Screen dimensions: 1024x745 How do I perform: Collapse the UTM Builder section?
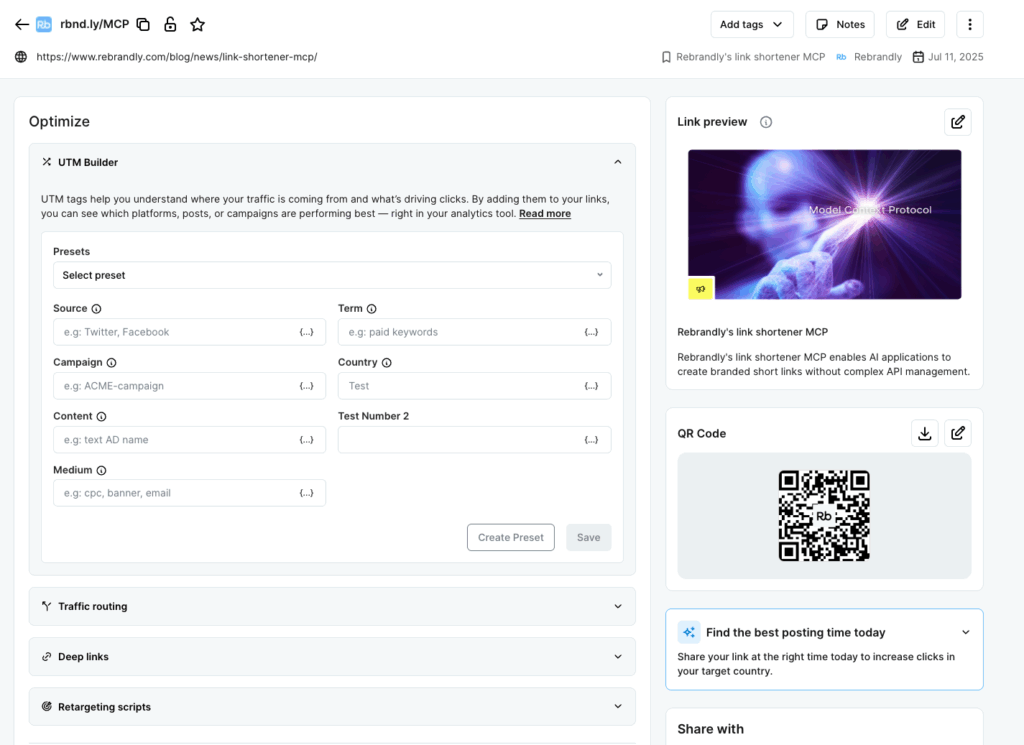pyautogui.click(x=617, y=162)
